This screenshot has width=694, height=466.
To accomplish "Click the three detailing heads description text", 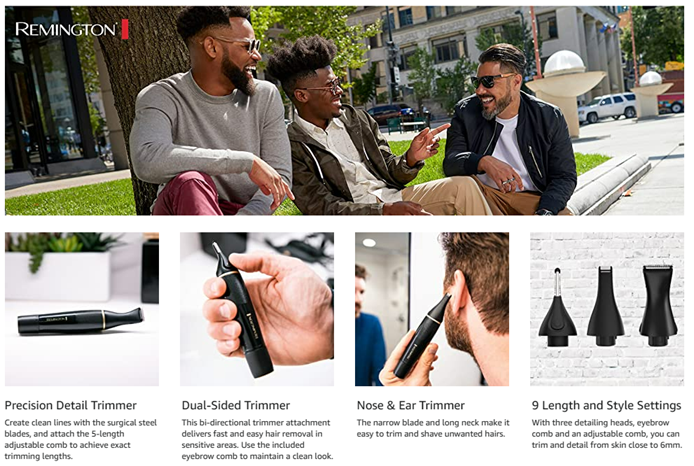I will [x=607, y=434].
